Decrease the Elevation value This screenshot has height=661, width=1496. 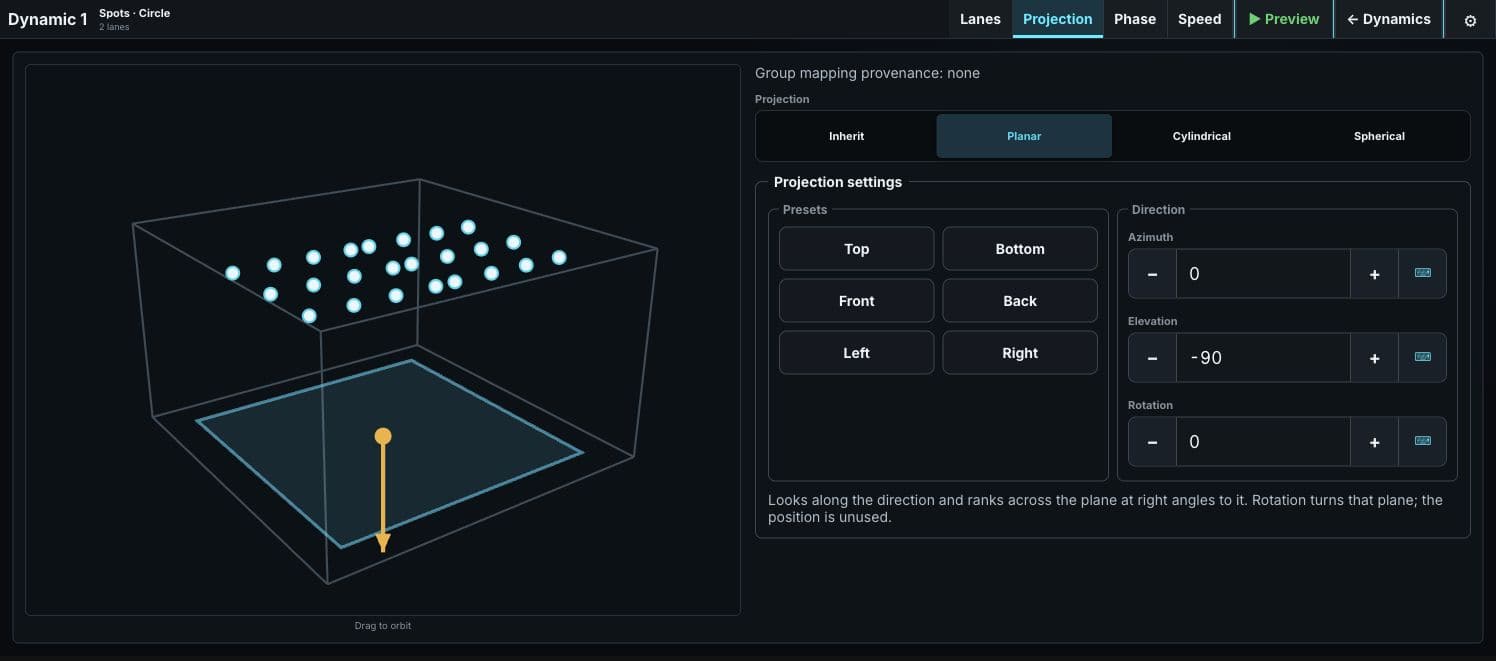(x=1152, y=357)
